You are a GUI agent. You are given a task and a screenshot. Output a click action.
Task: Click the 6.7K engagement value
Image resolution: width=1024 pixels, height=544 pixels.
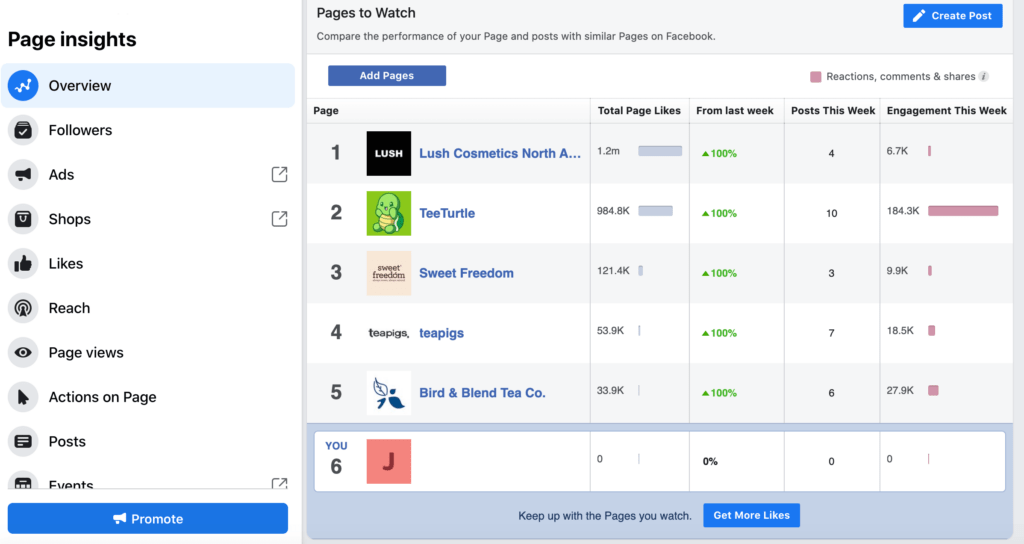pos(897,151)
